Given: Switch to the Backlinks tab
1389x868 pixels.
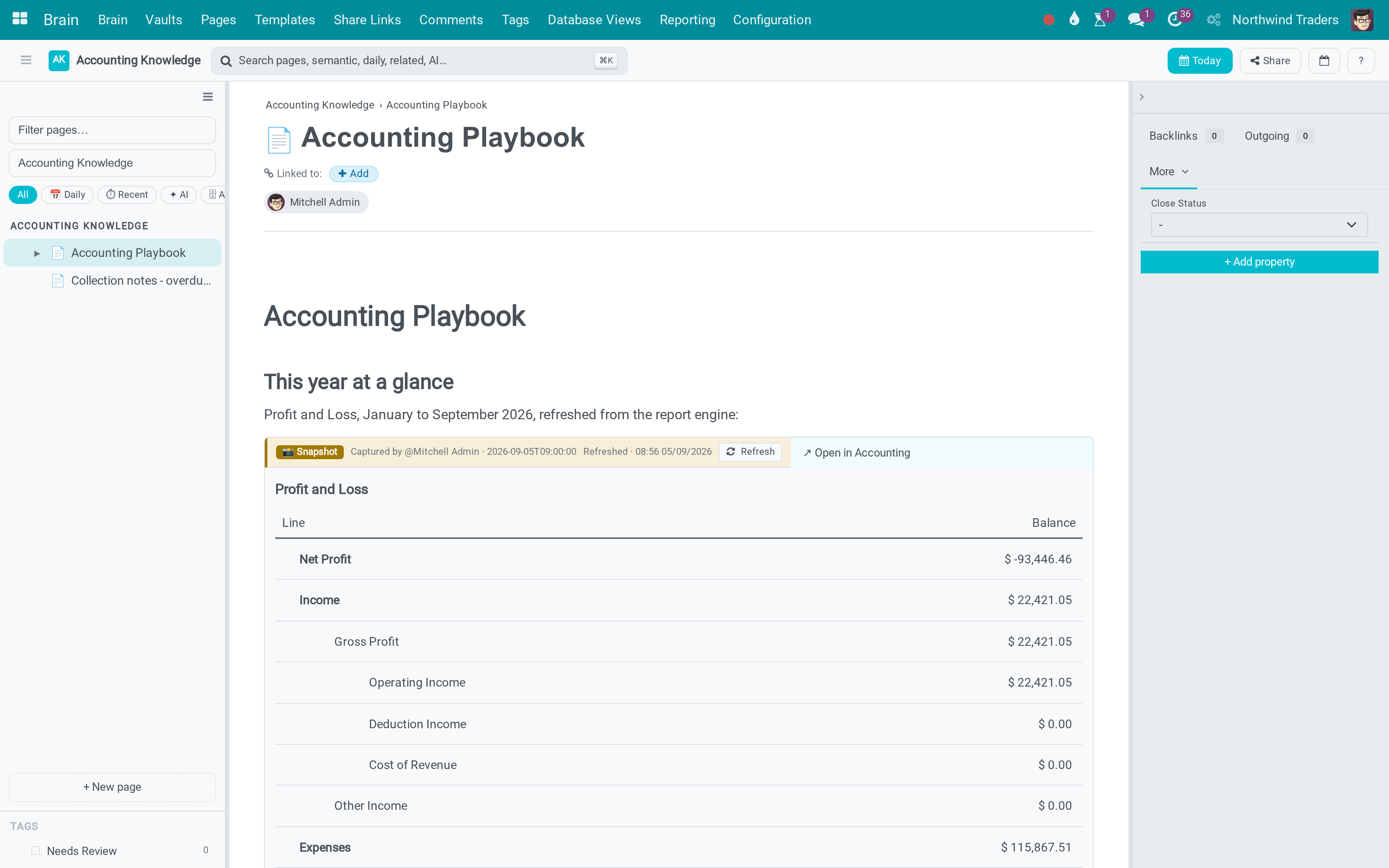Looking at the screenshot, I should point(1186,136).
